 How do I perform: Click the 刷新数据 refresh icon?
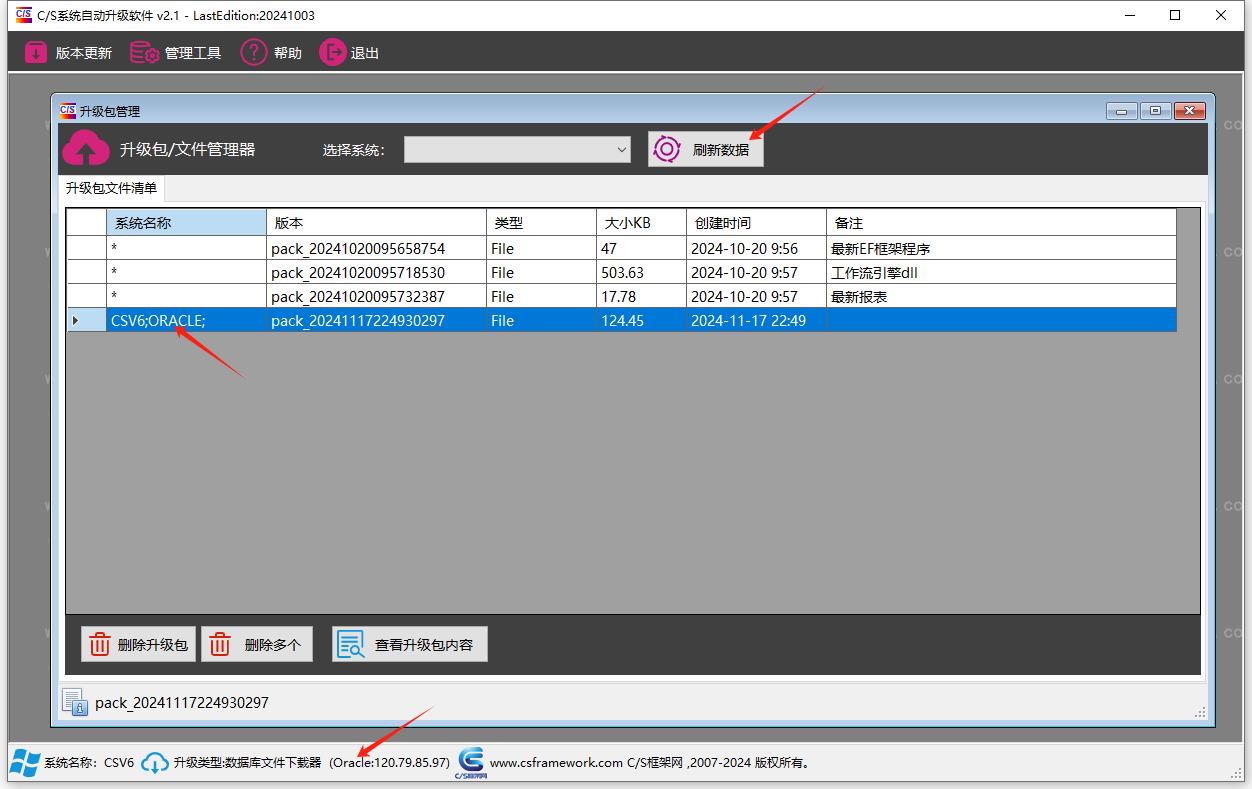666,149
